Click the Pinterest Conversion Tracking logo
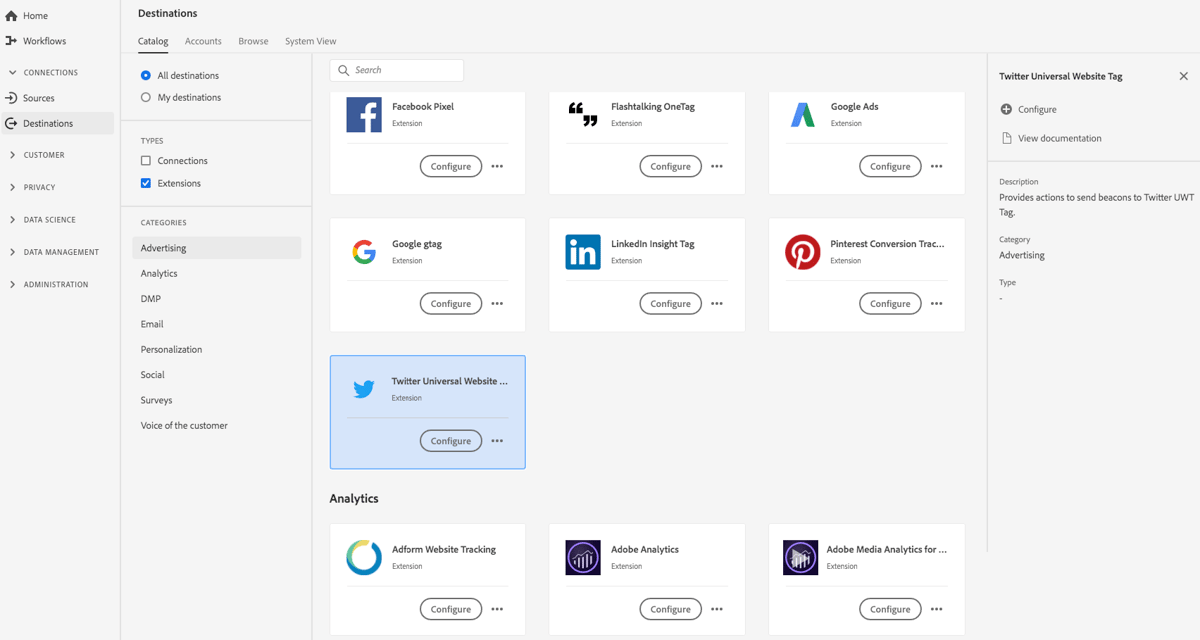Viewport: 1200px width, 640px height. pyautogui.click(x=803, y=251)
